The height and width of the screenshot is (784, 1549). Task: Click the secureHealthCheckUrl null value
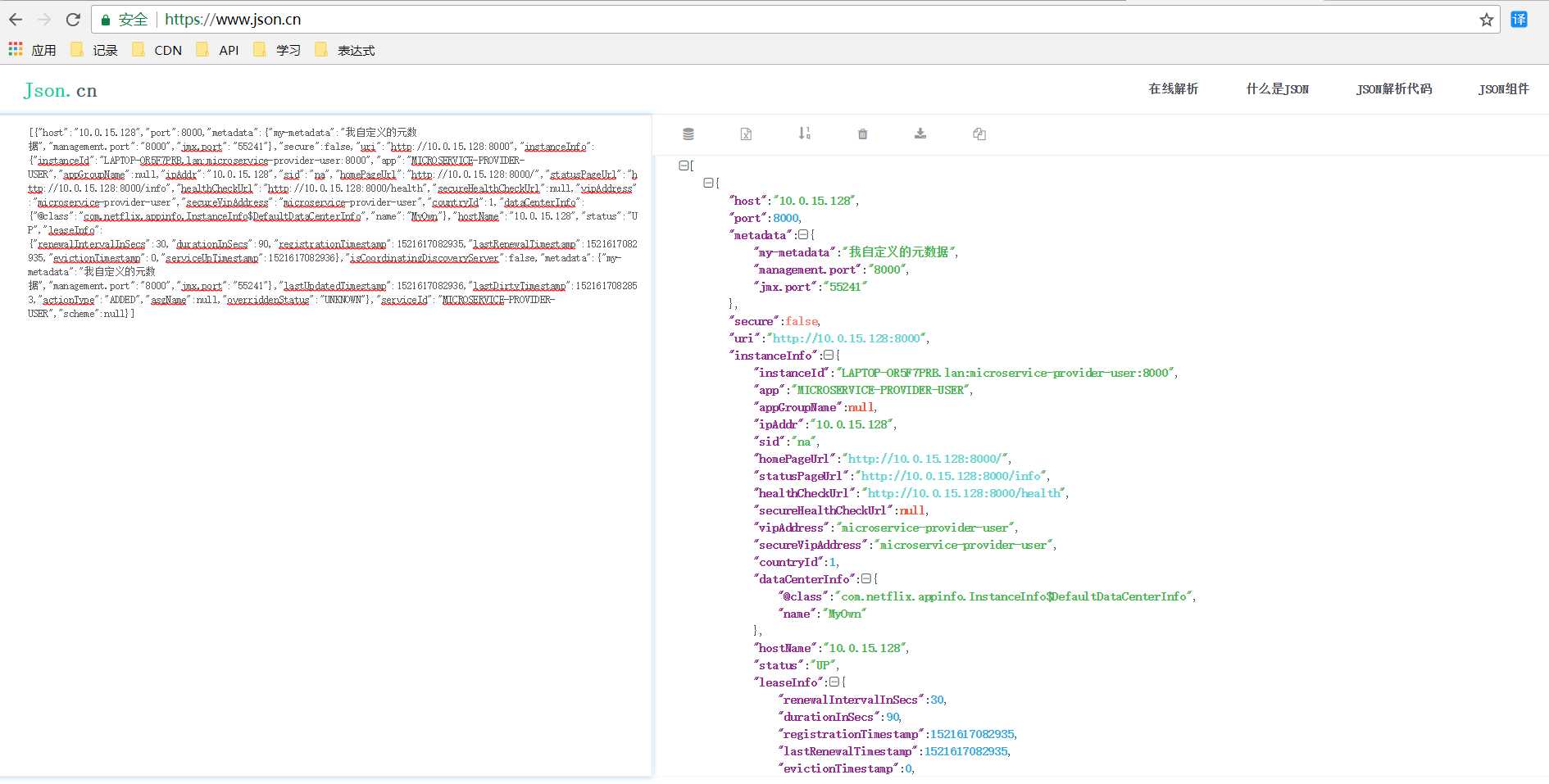coord(911,510)
